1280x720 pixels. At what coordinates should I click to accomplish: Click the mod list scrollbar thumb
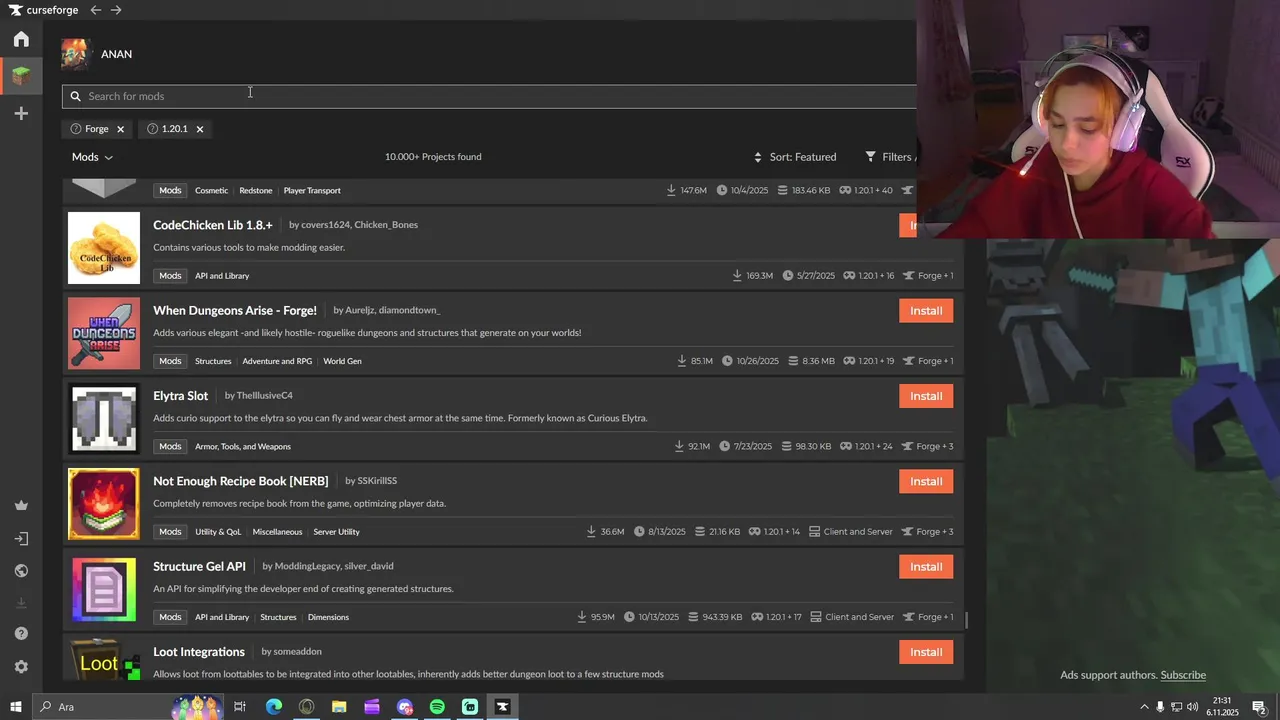966,620
